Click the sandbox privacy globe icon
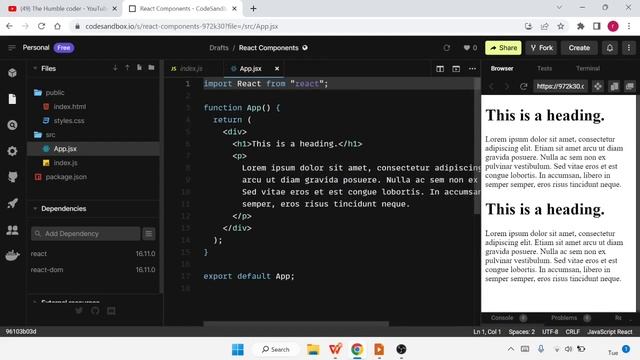This screenshot has width=640, height=360. (x=305, y=48)
